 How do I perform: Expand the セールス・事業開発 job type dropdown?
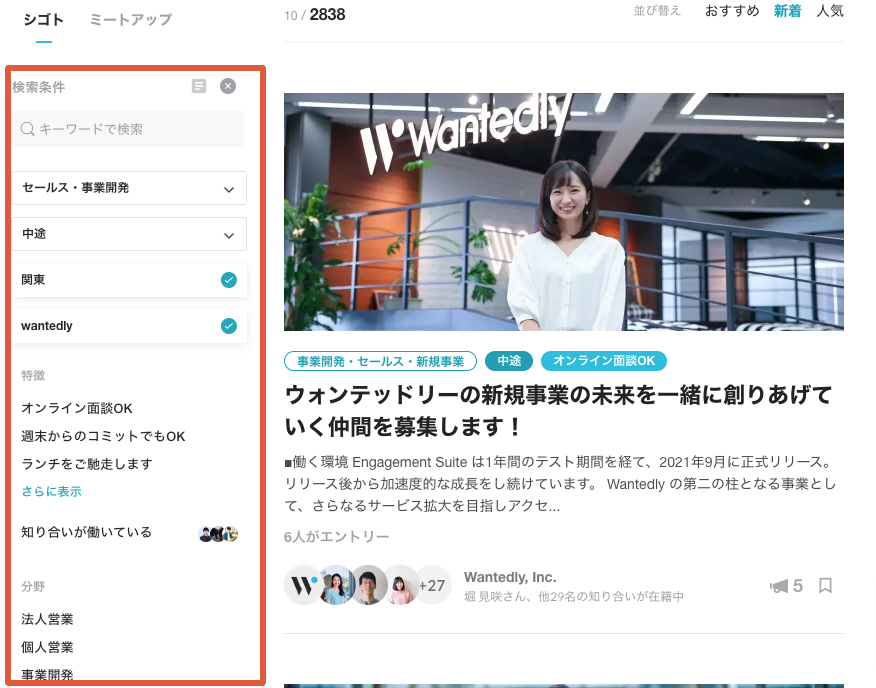click(130, 188)
